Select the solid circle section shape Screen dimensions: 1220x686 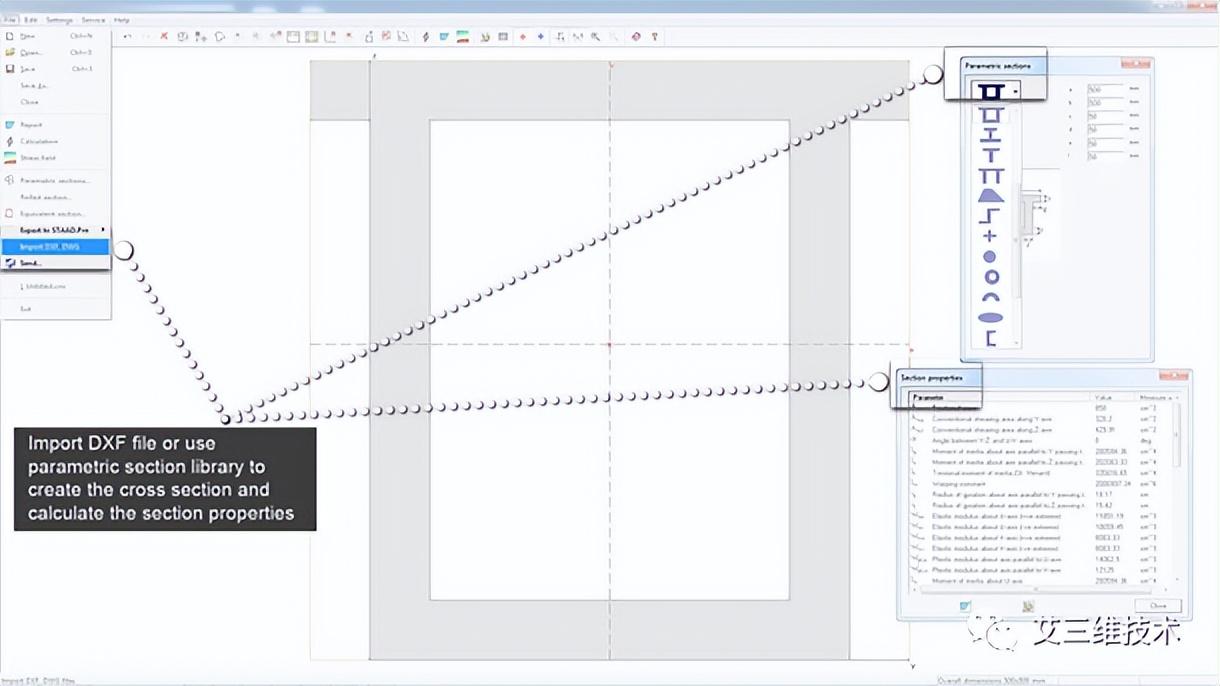990,257
